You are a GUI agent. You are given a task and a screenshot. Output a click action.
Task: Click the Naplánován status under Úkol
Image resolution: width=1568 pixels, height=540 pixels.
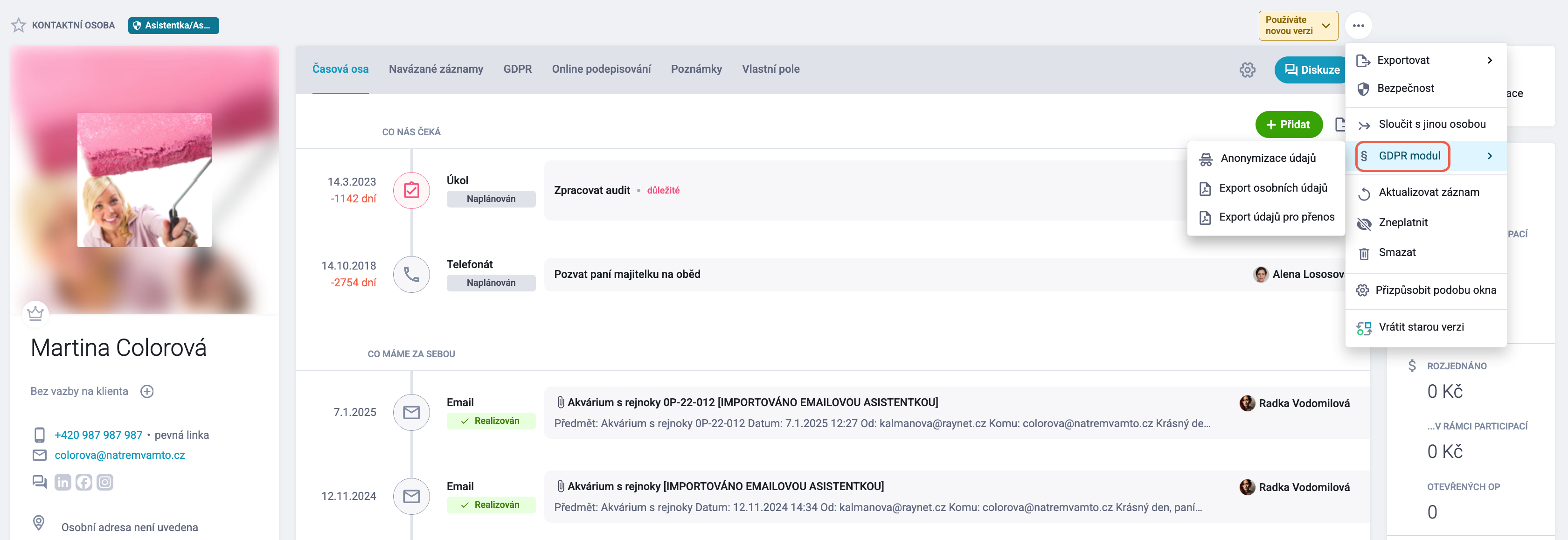[491, 199]
